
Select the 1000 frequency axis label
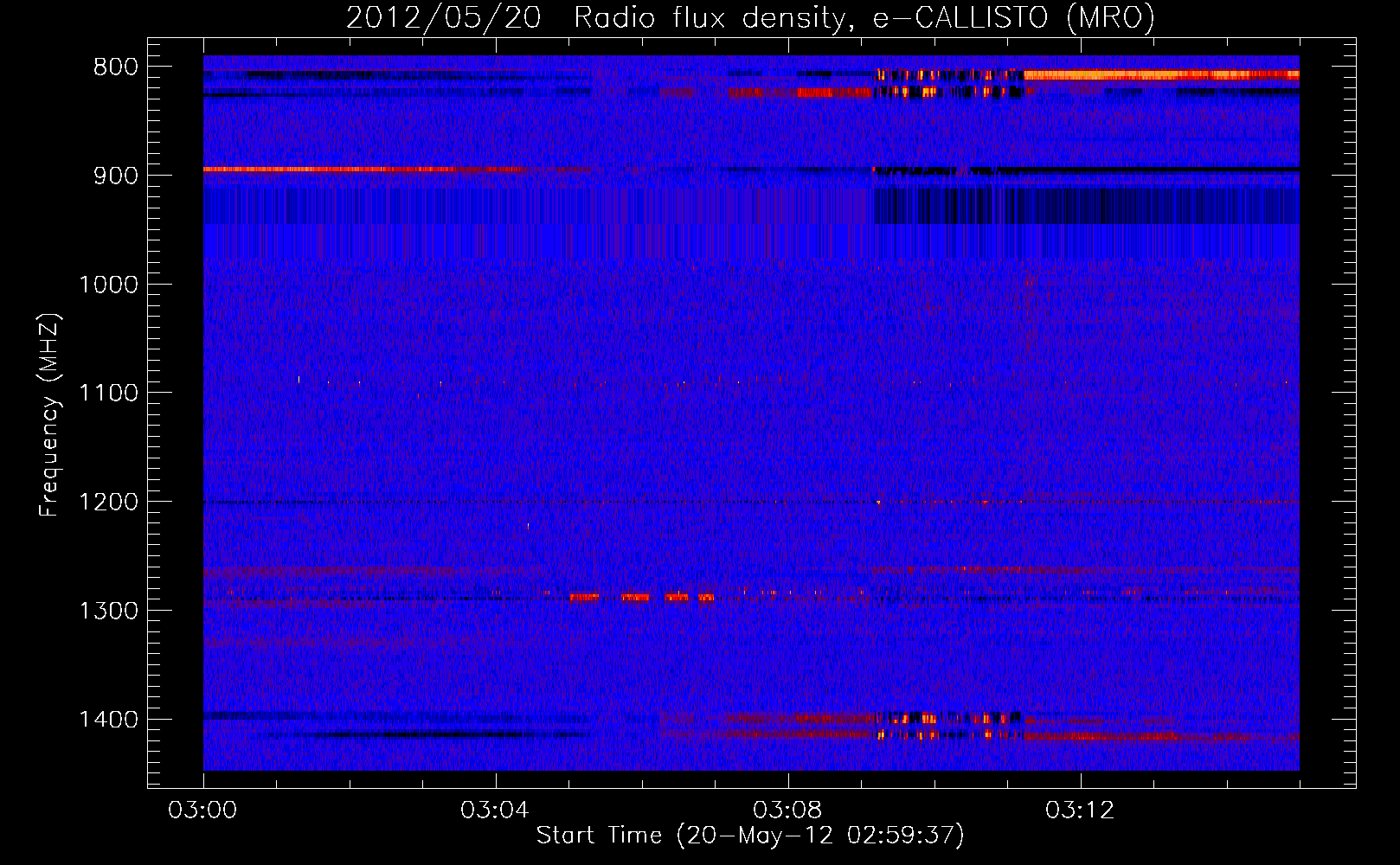click(x=108, y=285)
